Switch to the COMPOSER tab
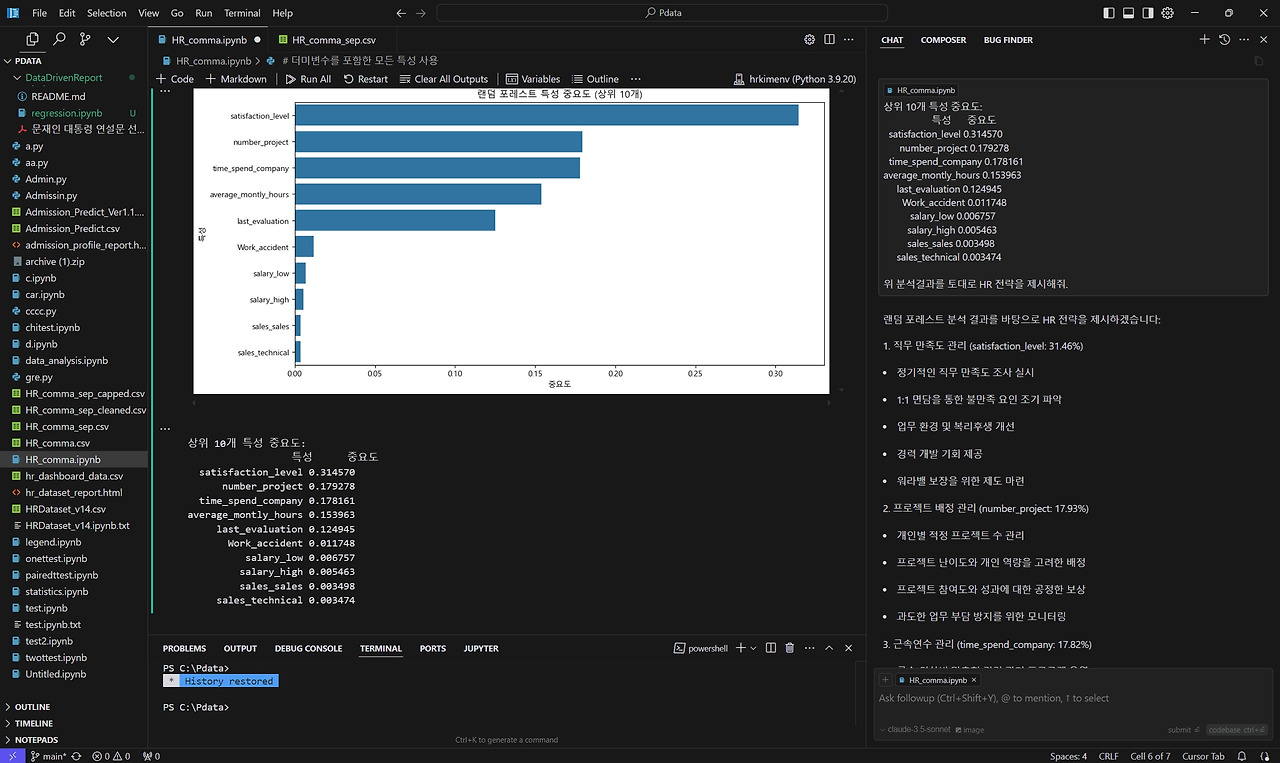This screenshot has height=763, width=1280. pos(943,40)
